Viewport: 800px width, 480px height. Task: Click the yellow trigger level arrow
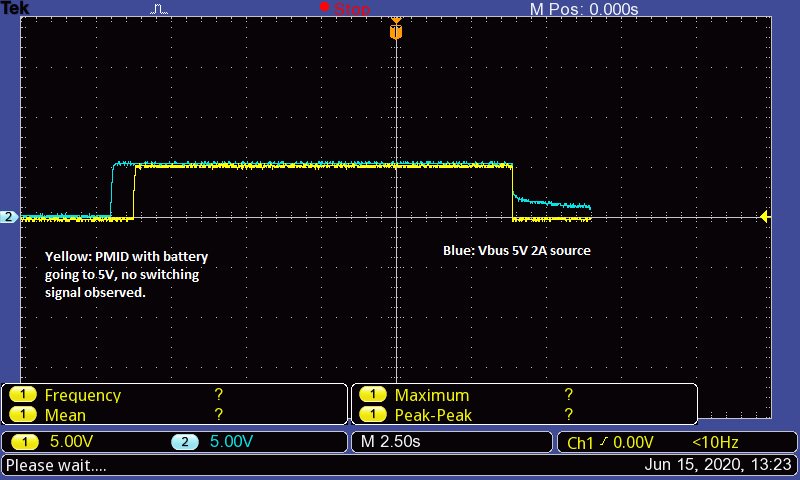tap(764, 217)
